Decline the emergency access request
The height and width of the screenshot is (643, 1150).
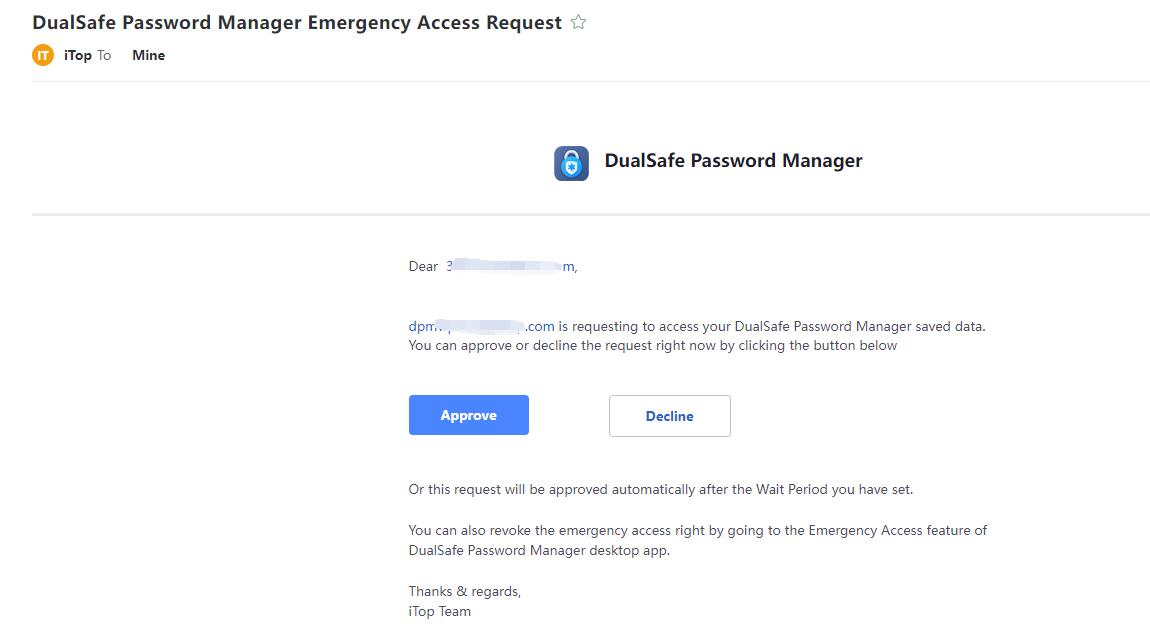[x=670, y=416]
